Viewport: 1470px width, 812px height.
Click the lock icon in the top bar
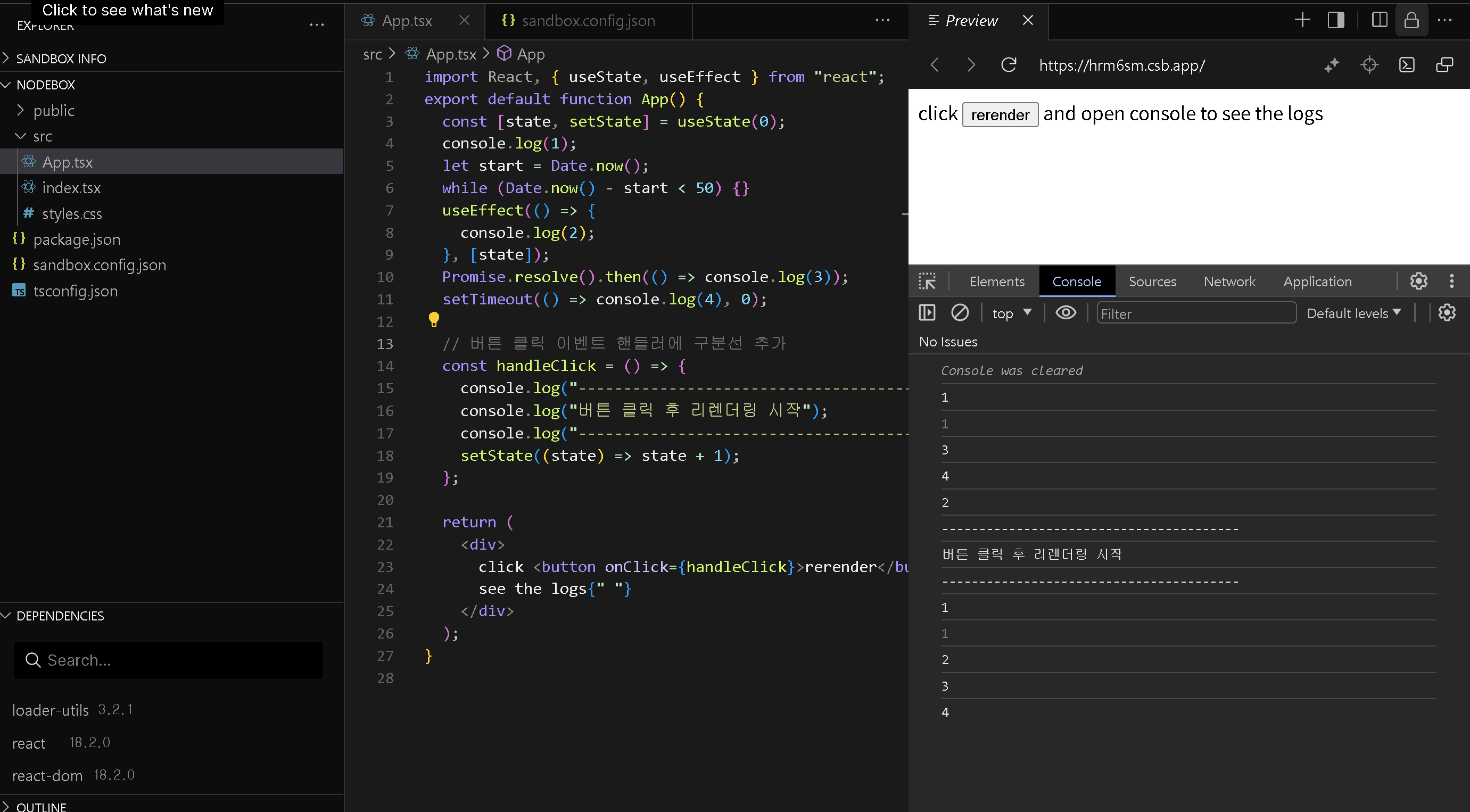[x=1412, y=21]
